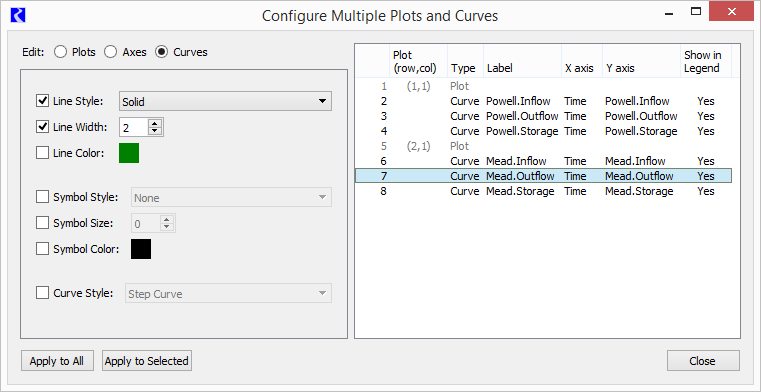761x392 pixels.
Task: Select the Mead.Inflow curve label
Action: point(516,161)
